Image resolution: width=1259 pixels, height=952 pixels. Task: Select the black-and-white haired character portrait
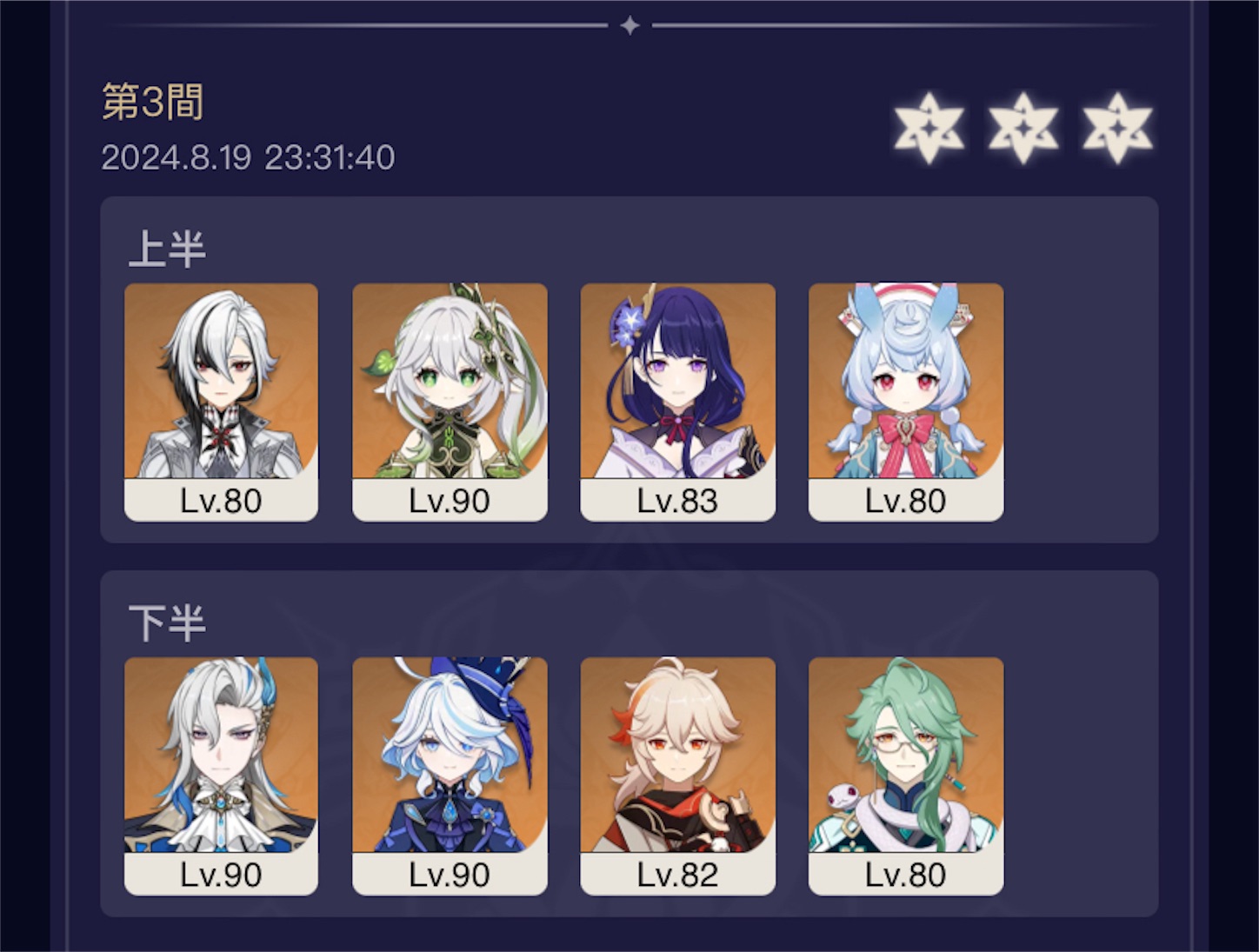click(x=221, y=402)
